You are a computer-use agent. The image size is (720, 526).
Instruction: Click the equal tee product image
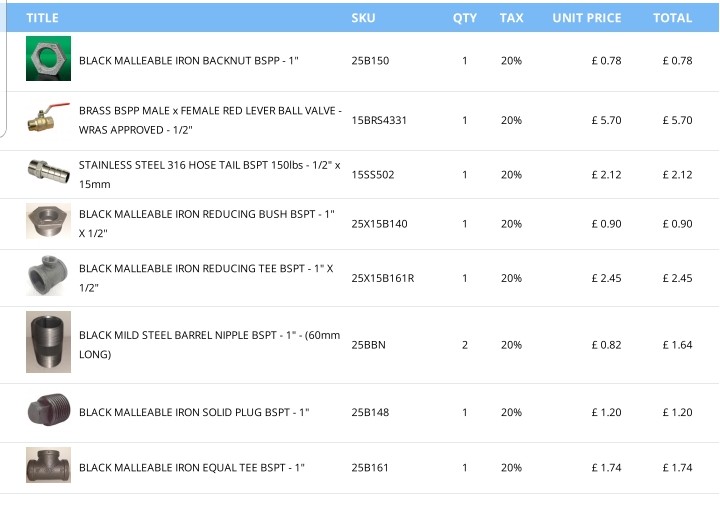(48, 465)
